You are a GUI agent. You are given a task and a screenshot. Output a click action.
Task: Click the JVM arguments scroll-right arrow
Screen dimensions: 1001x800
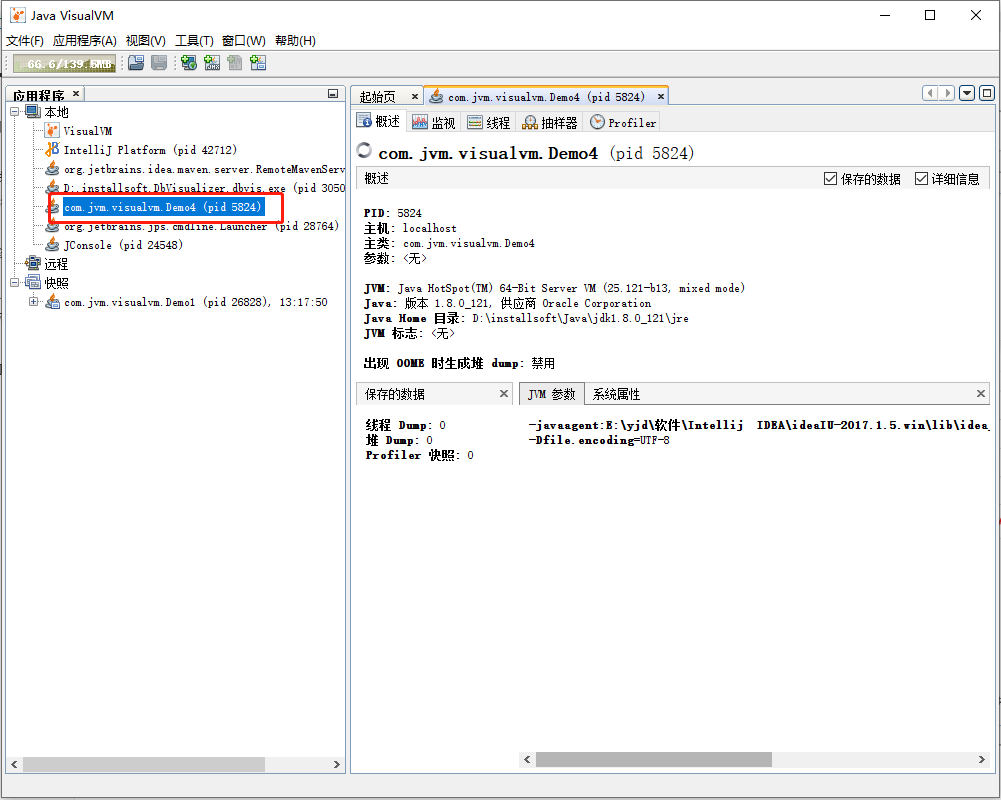pos(982,759)
